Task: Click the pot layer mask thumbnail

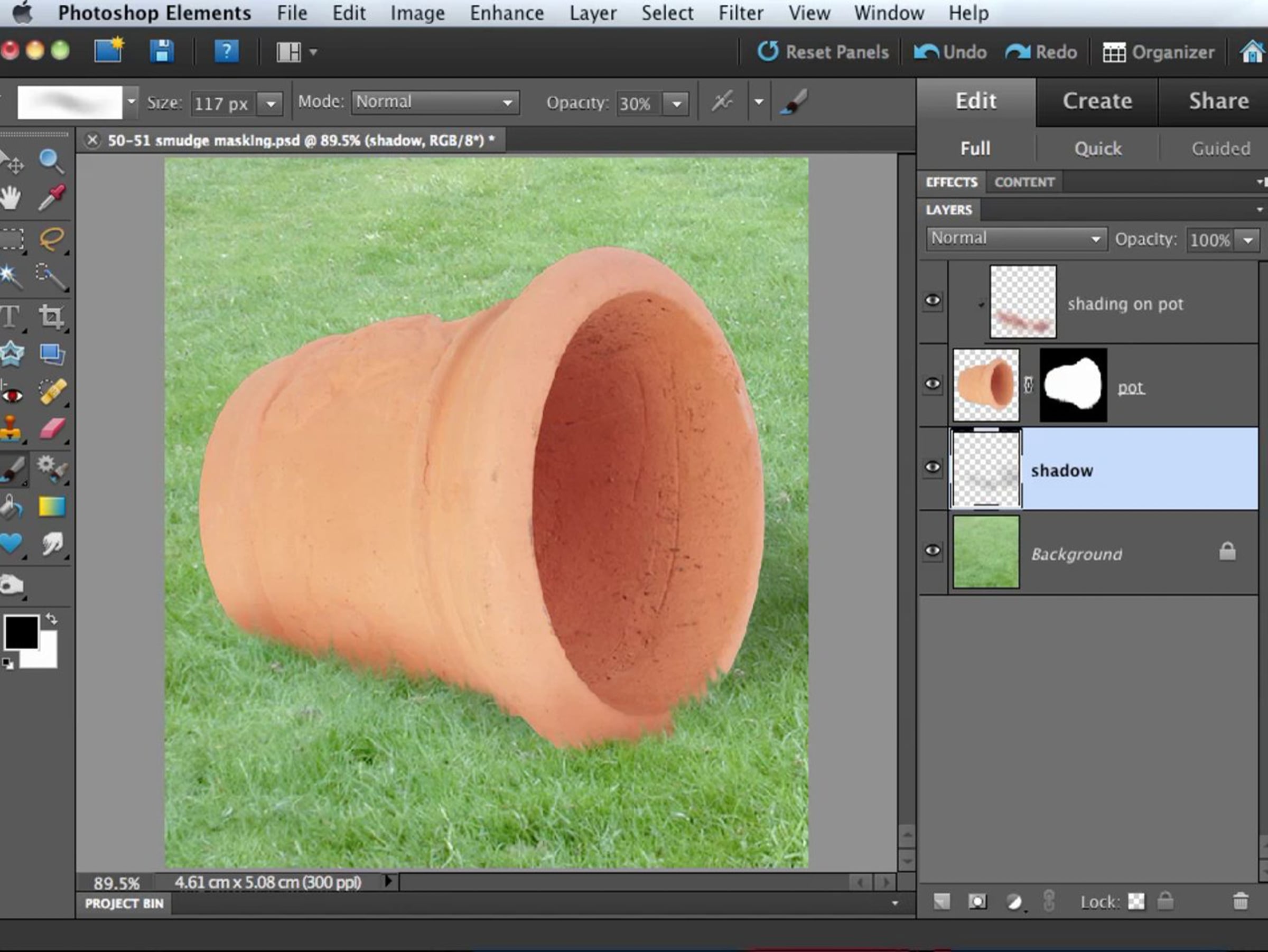Action: click(1073, 385)
